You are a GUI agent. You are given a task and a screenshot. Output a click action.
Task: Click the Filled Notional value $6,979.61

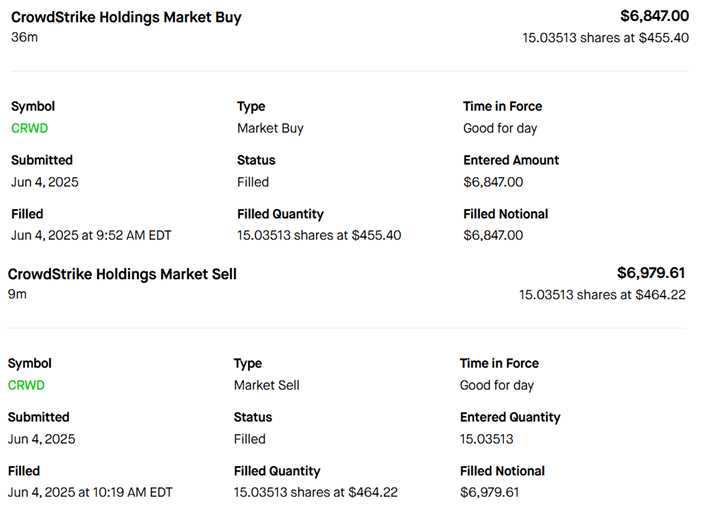coord(489,492)
